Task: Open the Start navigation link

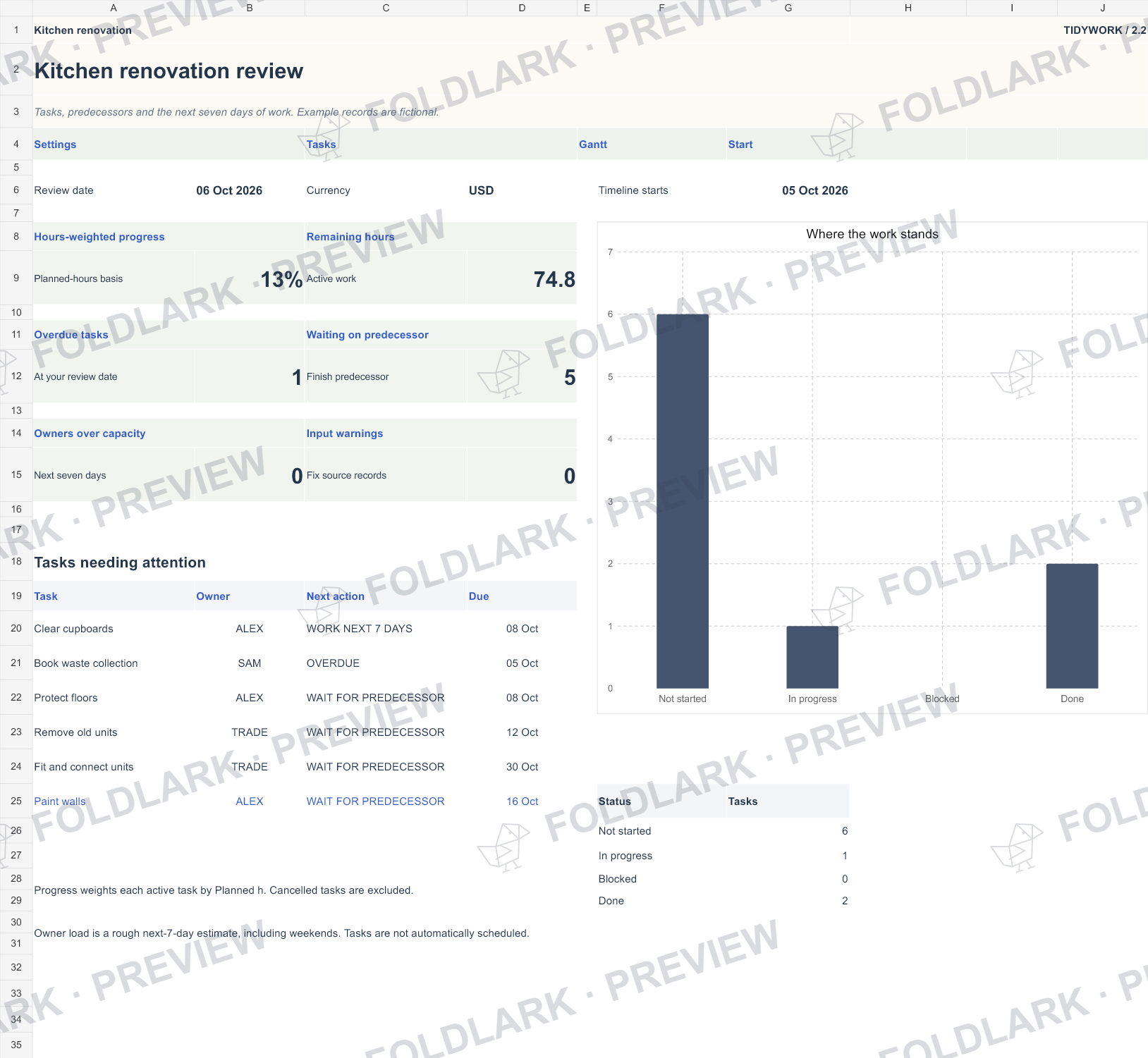Action: [740, 144]
